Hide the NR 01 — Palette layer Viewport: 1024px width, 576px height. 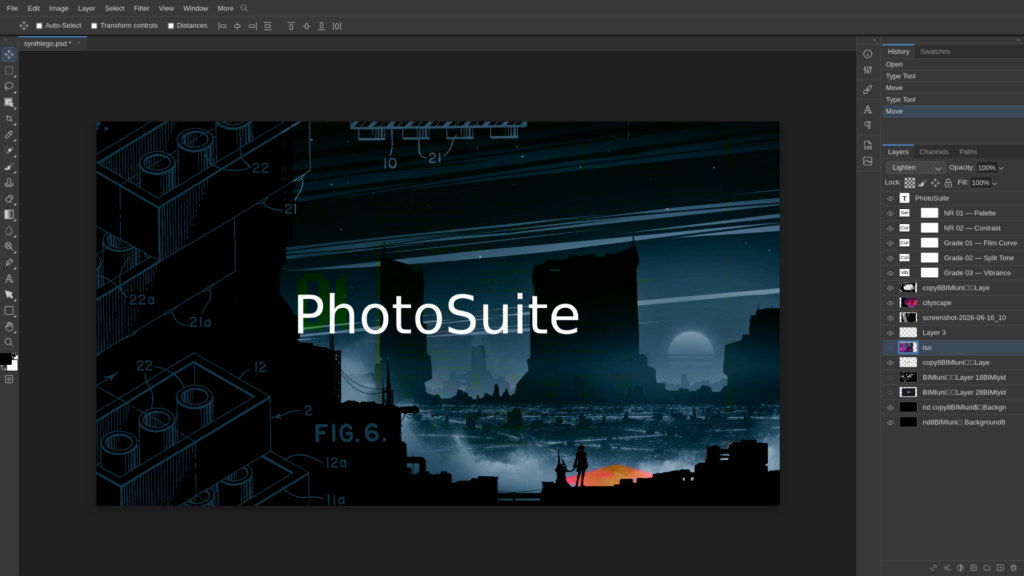(890, 214)
